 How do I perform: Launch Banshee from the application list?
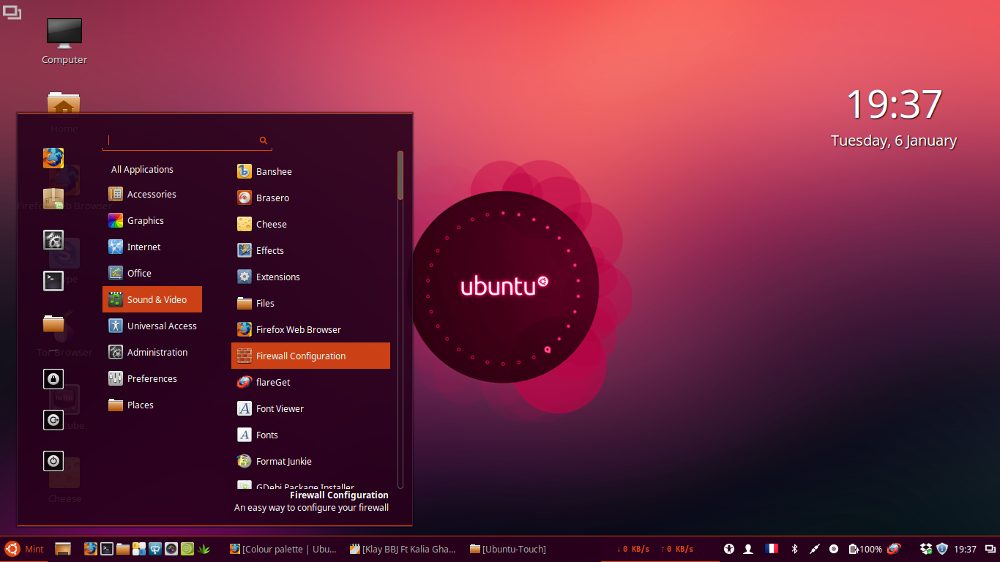[x=311, y=172]
